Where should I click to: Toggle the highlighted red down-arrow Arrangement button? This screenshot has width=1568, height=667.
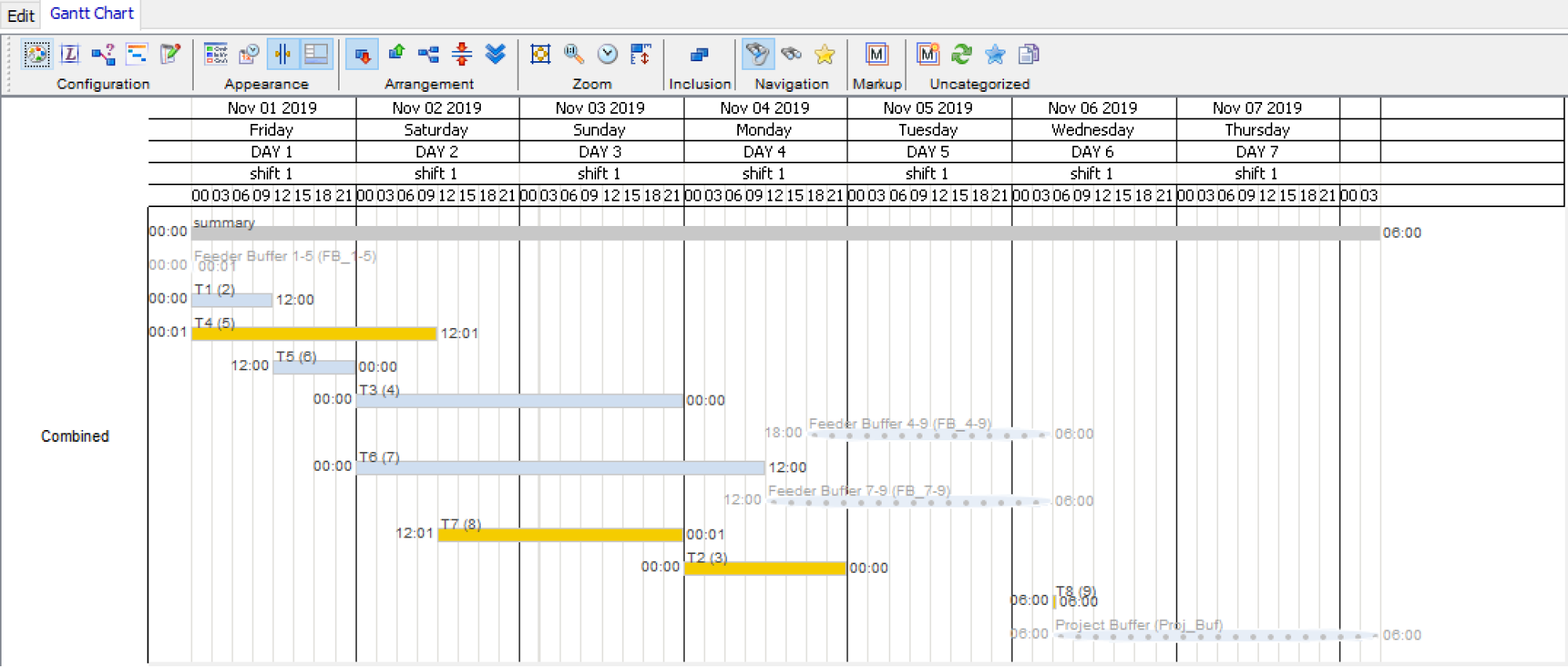click(x=362, y=54)
